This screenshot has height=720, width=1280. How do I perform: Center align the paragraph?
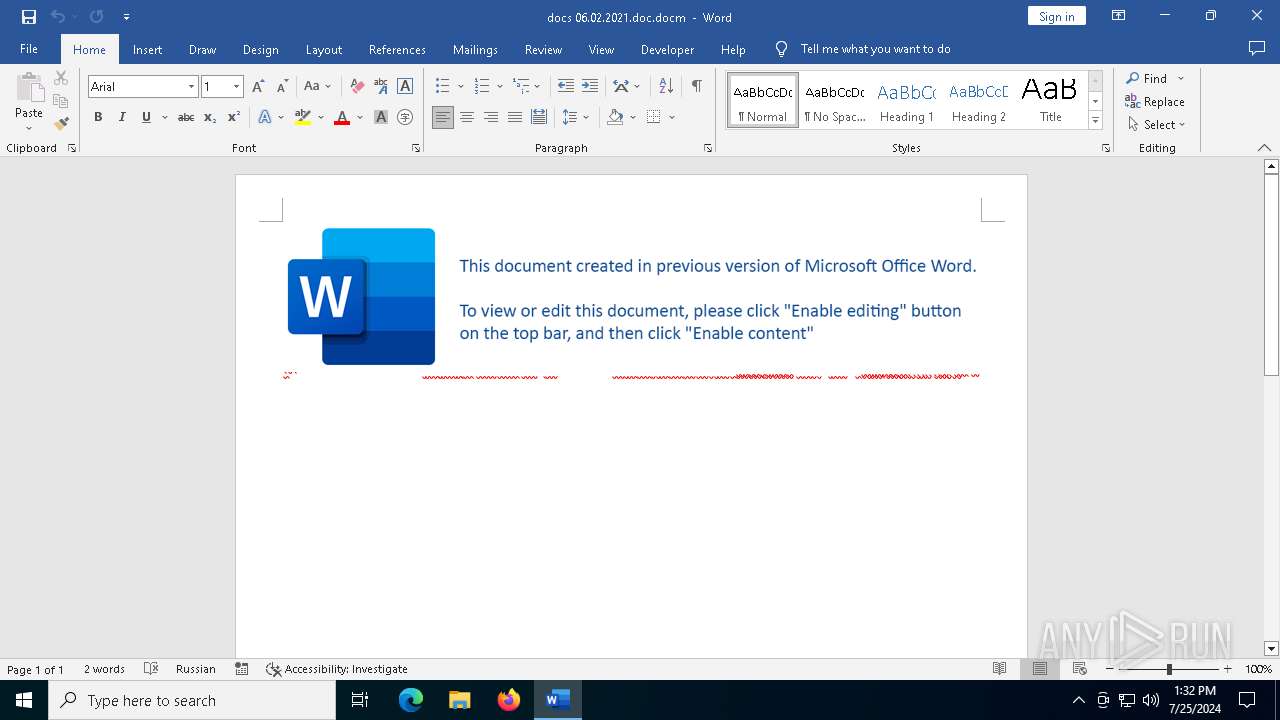467,117
